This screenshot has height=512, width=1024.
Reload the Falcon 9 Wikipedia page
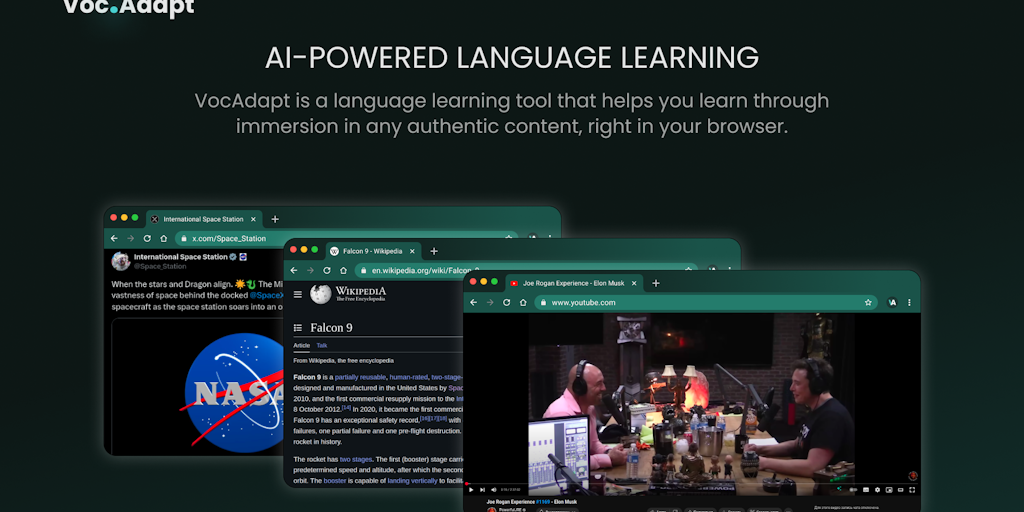pyautogui.click(x=327, y=270)
